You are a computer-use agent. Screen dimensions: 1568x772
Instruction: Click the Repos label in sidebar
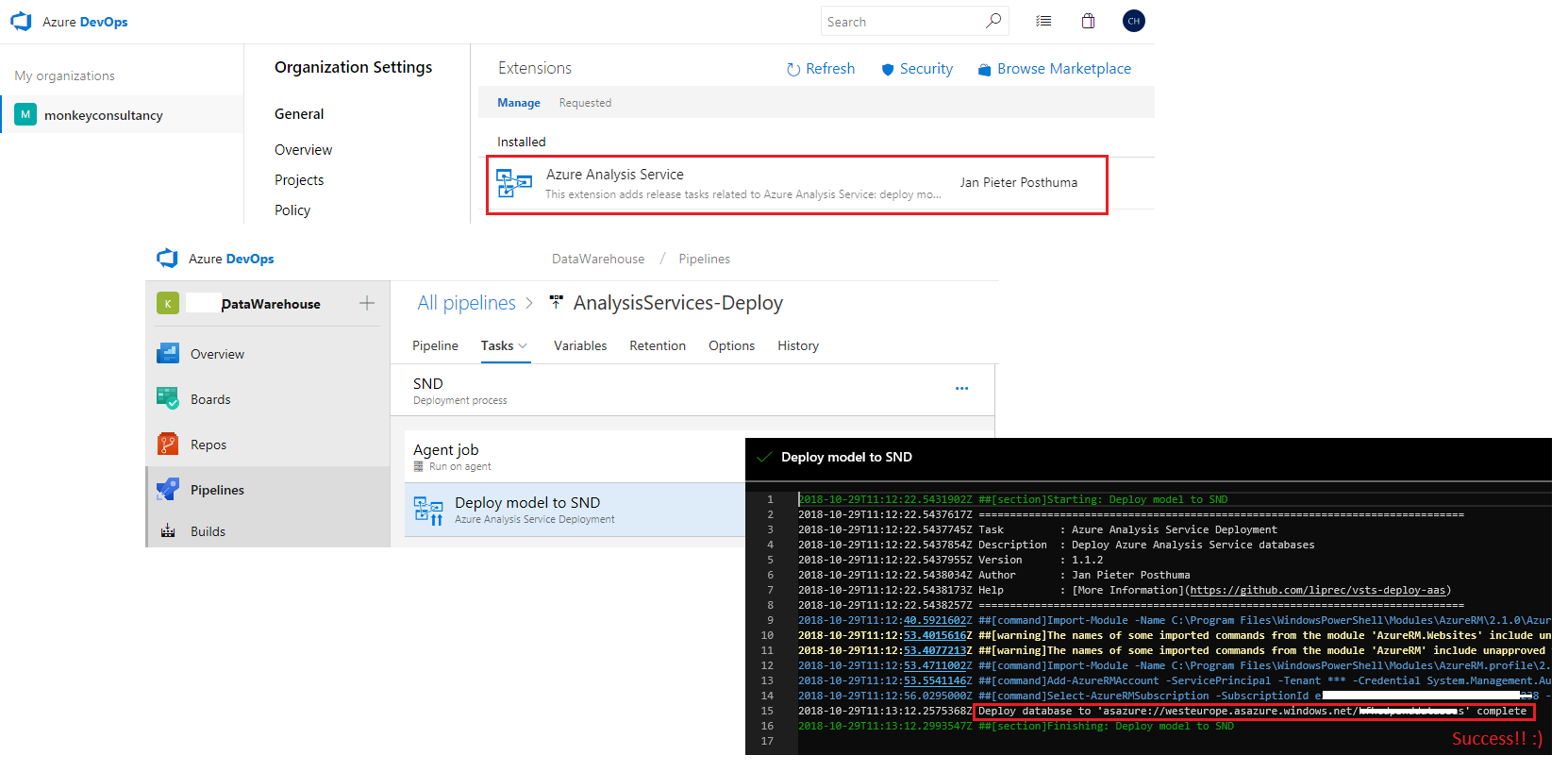point(209,445)
